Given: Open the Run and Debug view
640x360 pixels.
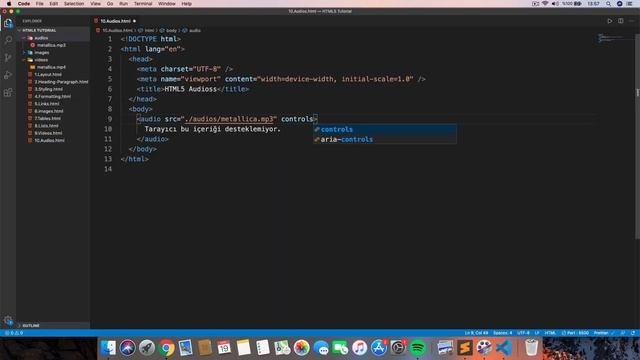Looking at the screenshot, I should [x=8, y=75].
